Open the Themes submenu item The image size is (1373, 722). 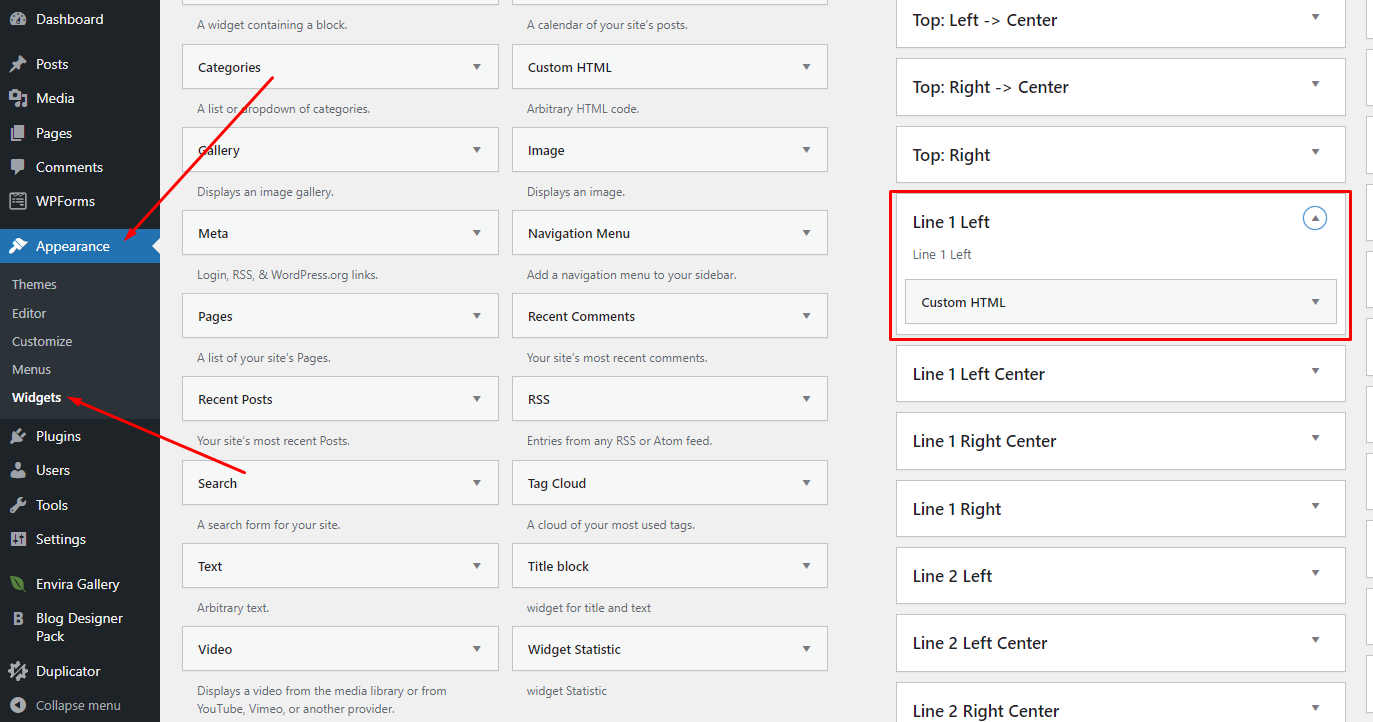click(x=34, y=284)
